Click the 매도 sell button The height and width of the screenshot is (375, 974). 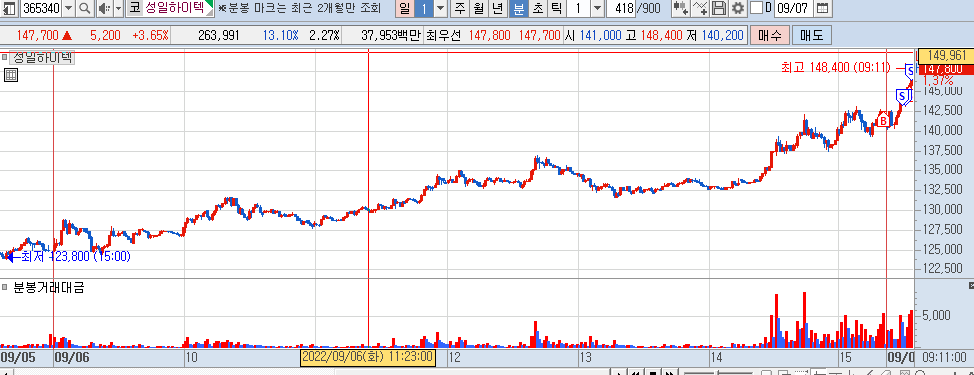pyautogui.click(x=811, y=35)
